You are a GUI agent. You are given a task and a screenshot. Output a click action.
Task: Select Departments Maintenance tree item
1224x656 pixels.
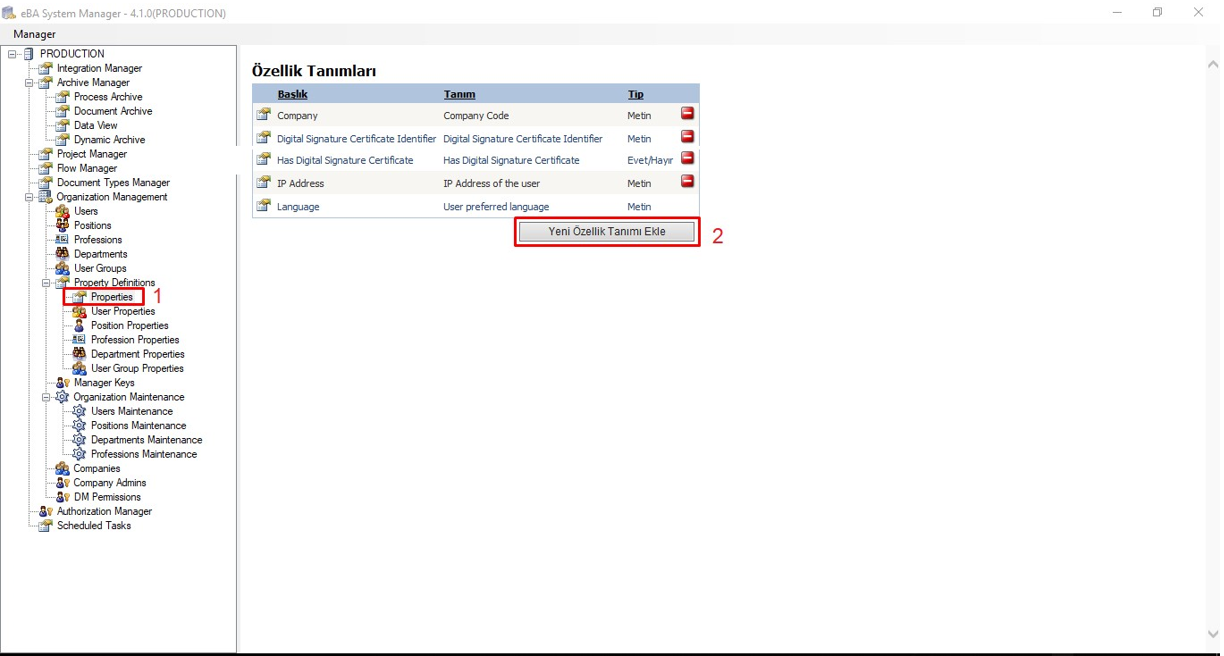click(x=147, y=439)
